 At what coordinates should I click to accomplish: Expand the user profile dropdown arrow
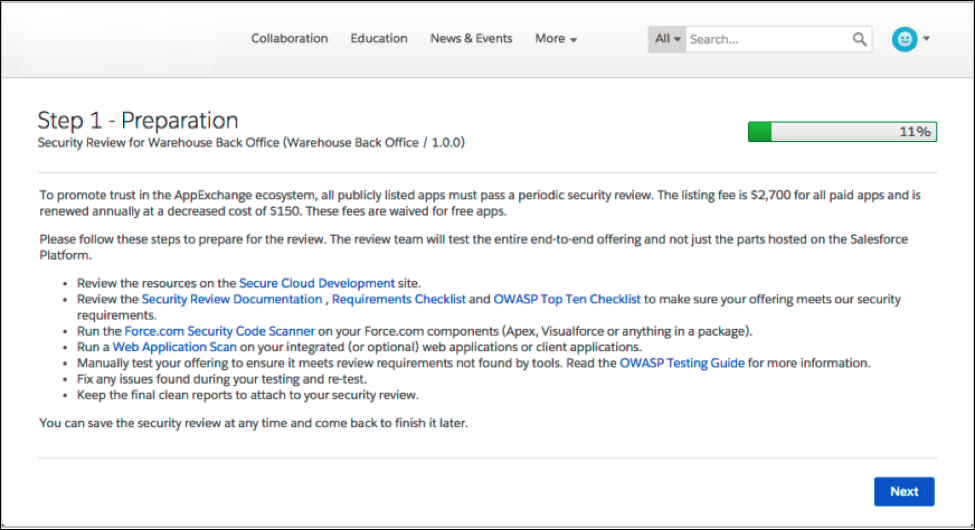[926, 39]
